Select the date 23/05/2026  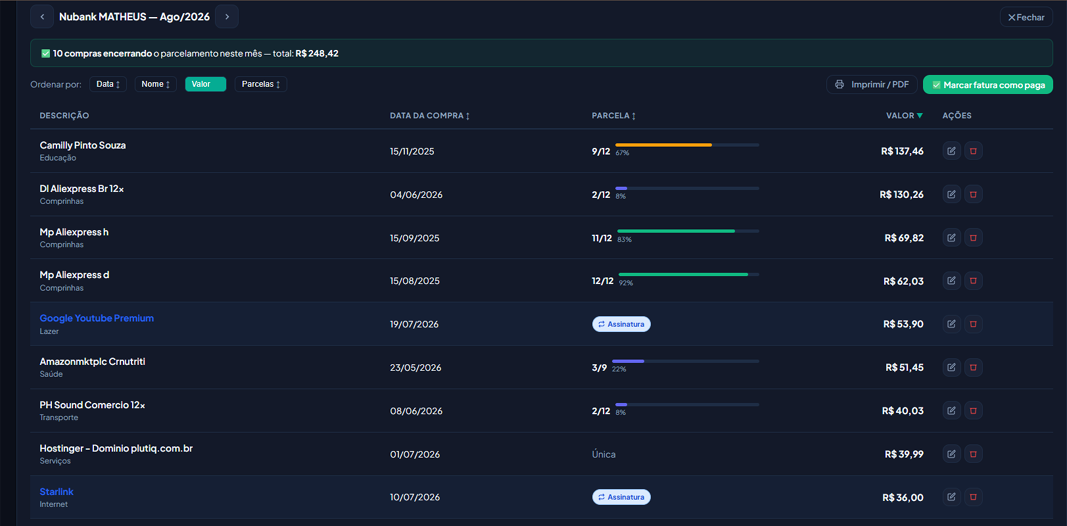[x=416, y=367]
